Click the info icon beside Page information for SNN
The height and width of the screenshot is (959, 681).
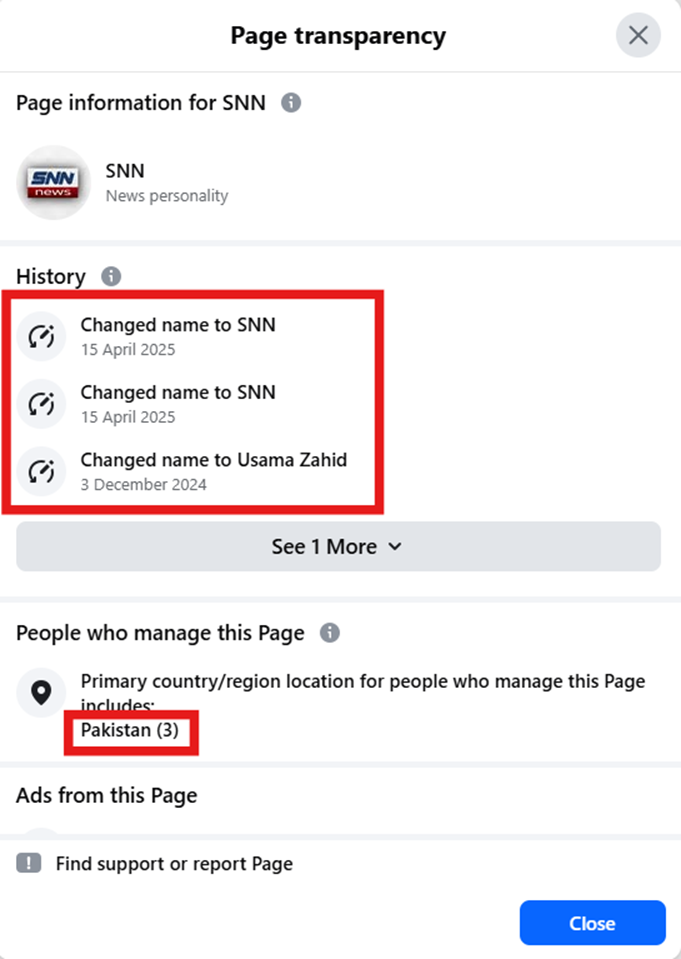click(291, 103)
